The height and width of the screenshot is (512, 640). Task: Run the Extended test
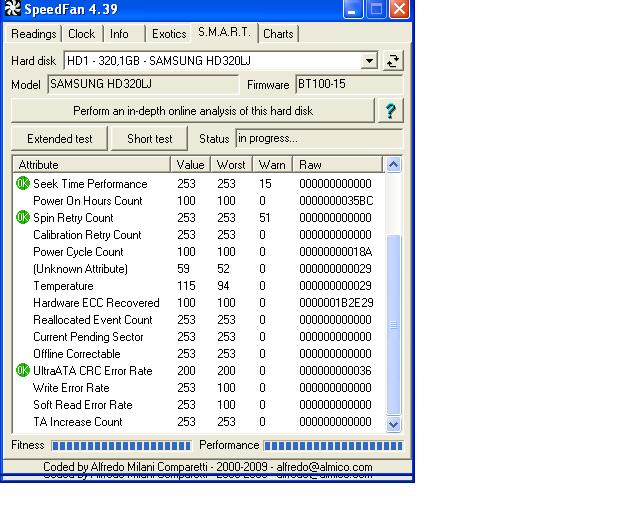click(60, 139)
